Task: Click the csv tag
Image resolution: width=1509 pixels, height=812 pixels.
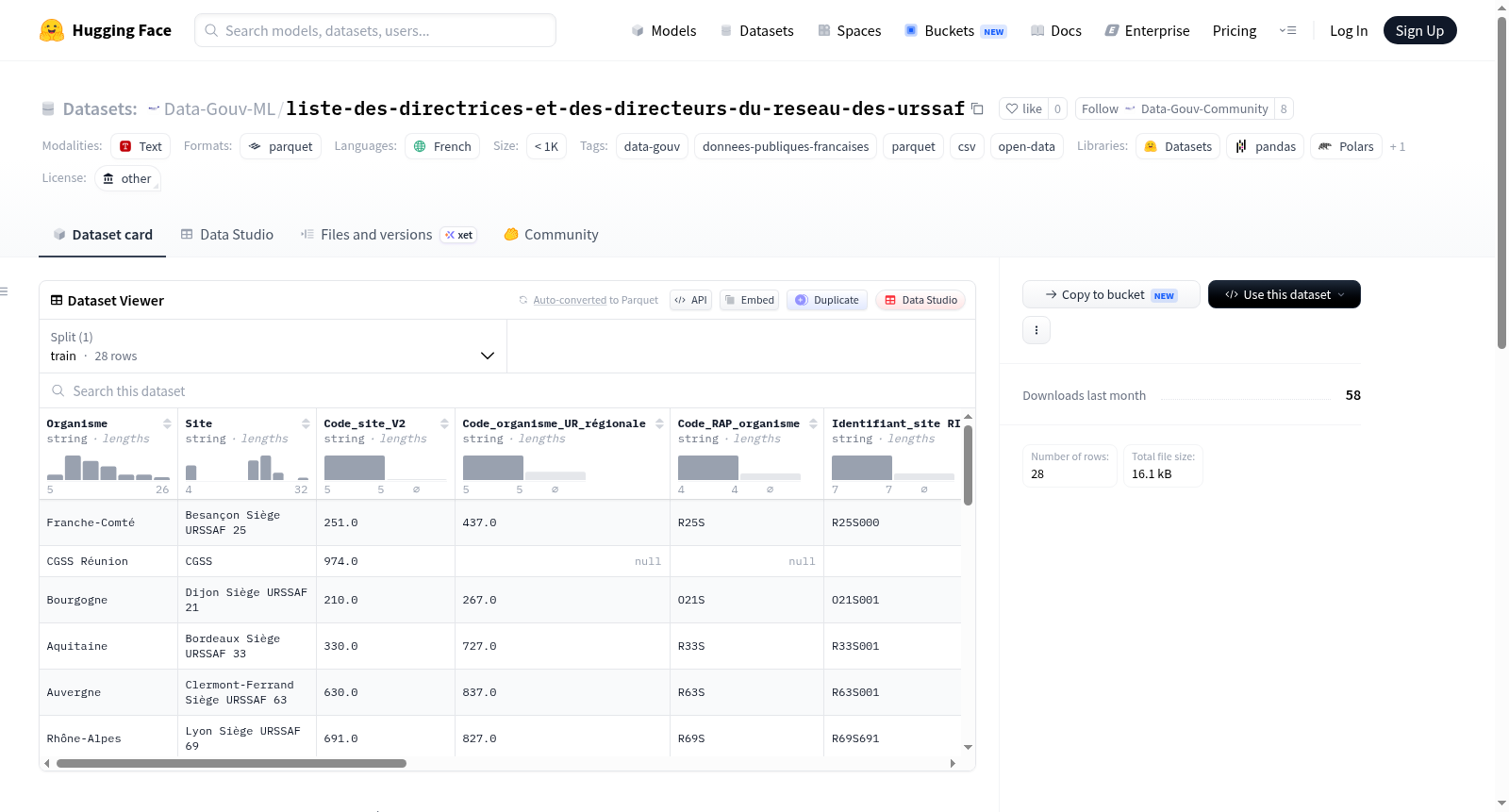Action: (967, 146)
